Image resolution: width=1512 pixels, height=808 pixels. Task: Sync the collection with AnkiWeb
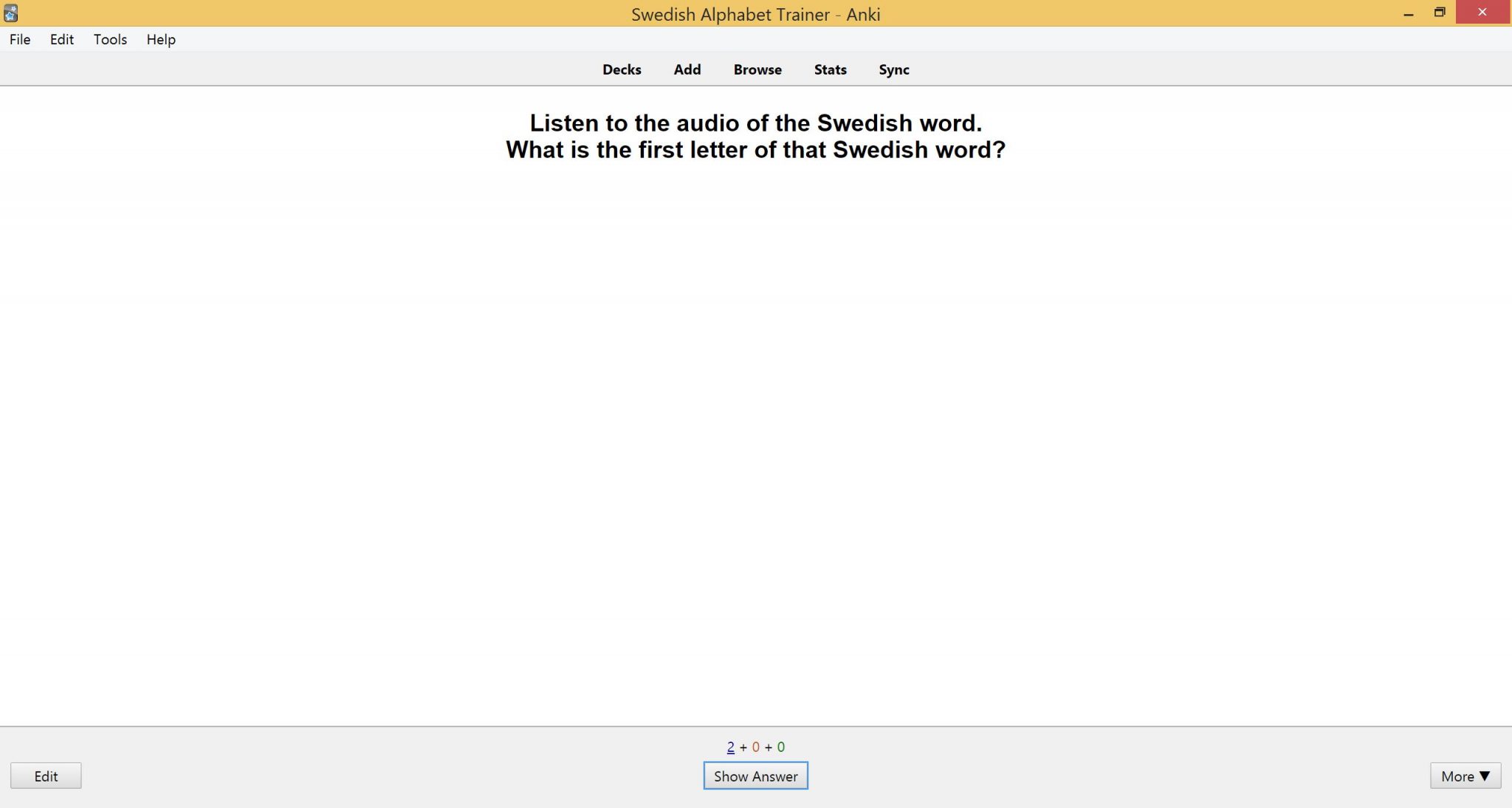(x=893, y=69)
